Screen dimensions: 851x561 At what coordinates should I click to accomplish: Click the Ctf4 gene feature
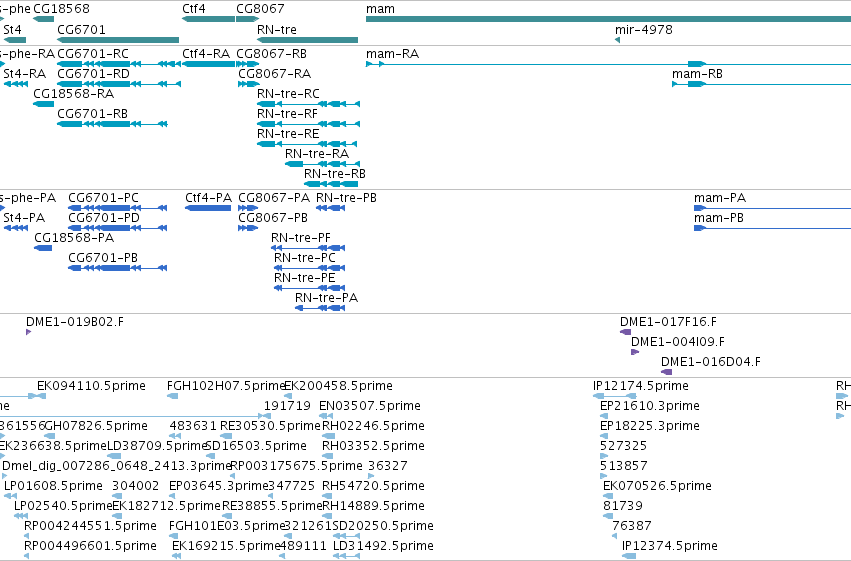(x=208, y=19)
